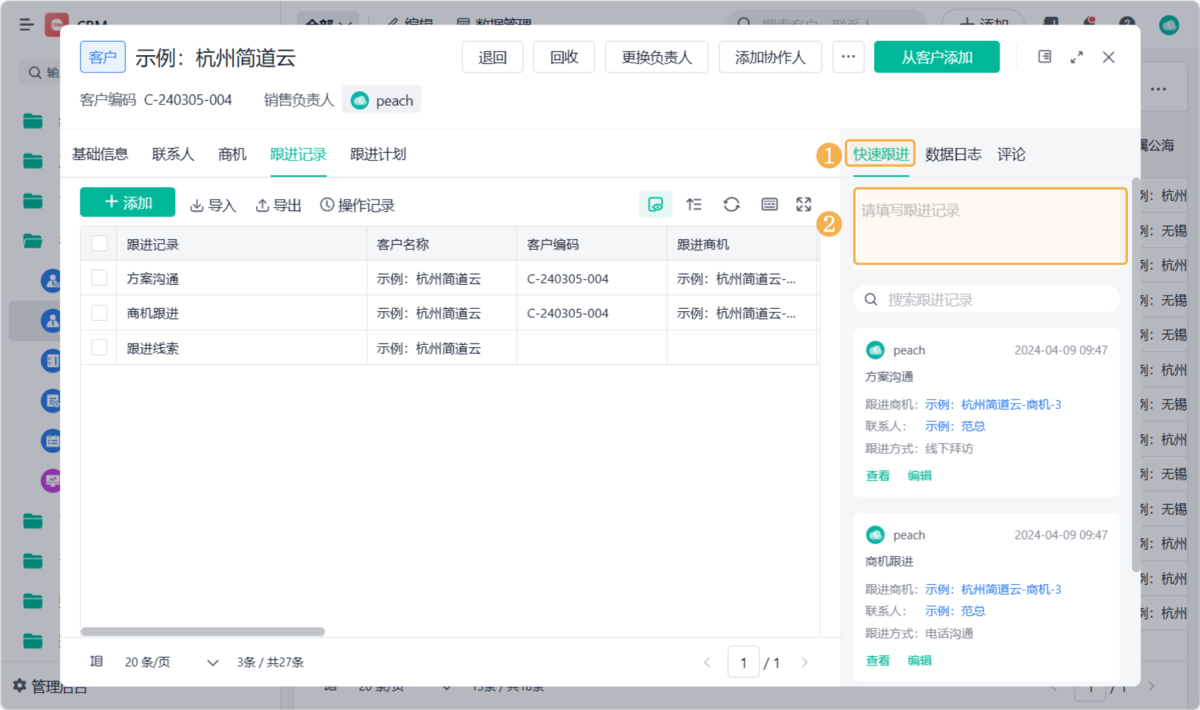This screenshot has width=1200, height=710.
Task: Click 查看 on the 方案沟通 card
Action: pyautogui.click(x=878, y=476)
